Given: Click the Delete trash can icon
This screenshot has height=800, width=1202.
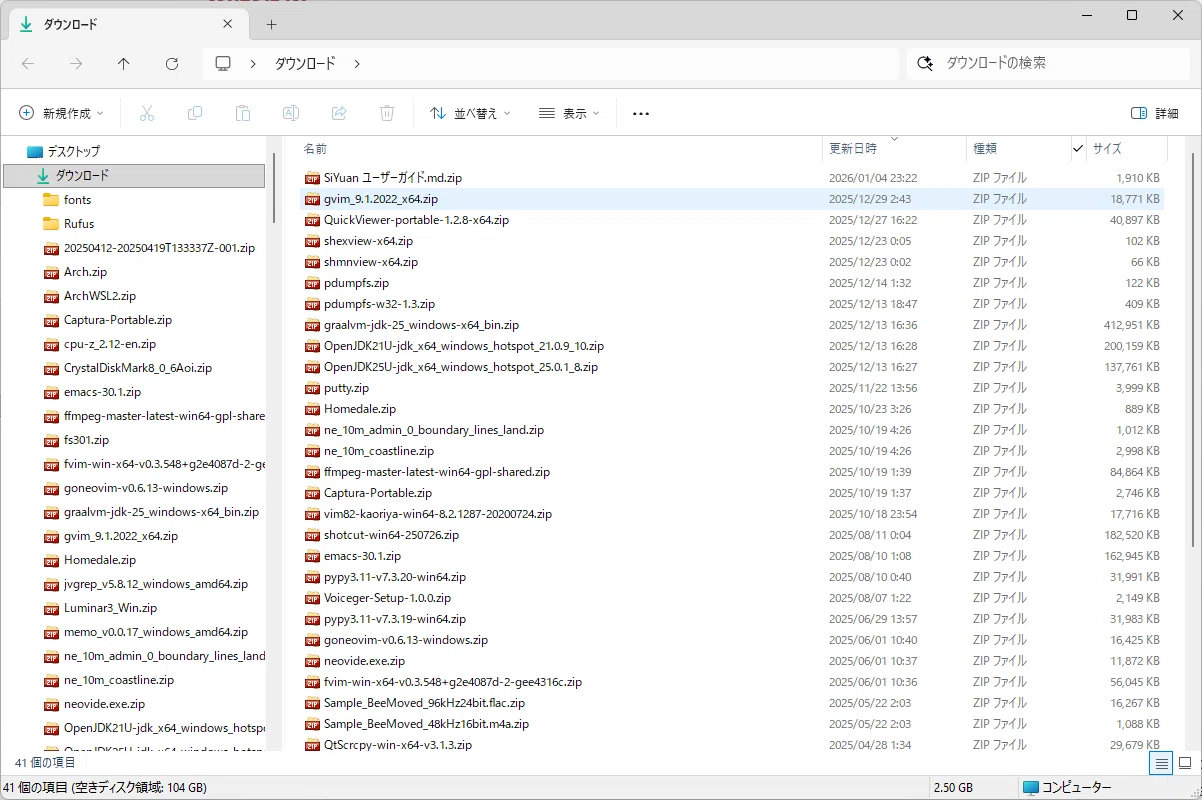Looking at the screenshot, I should pos(387,113).
